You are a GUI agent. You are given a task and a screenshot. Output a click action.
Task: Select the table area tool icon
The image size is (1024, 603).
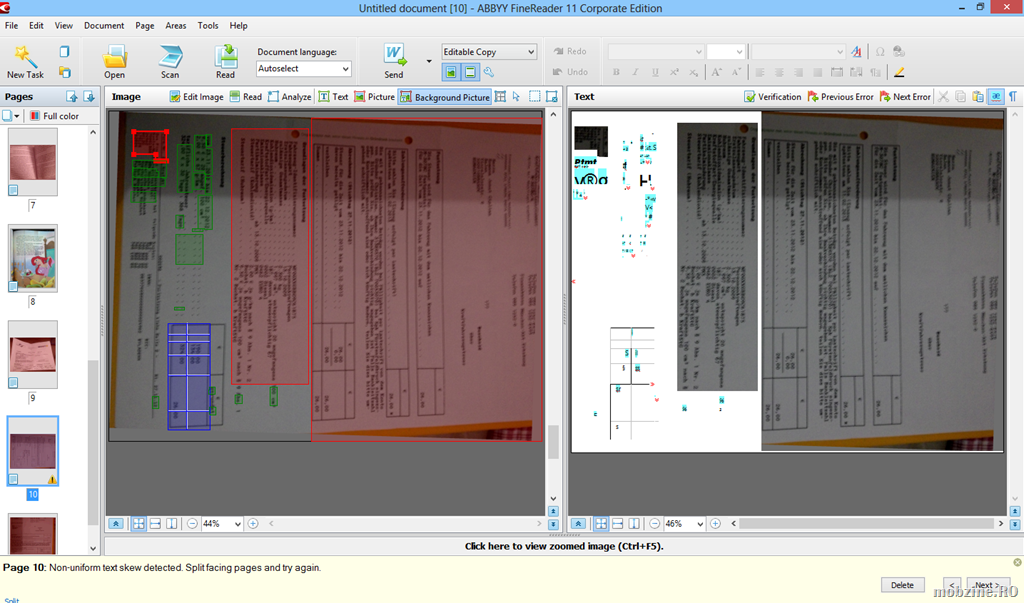click(x=500, y=97)
